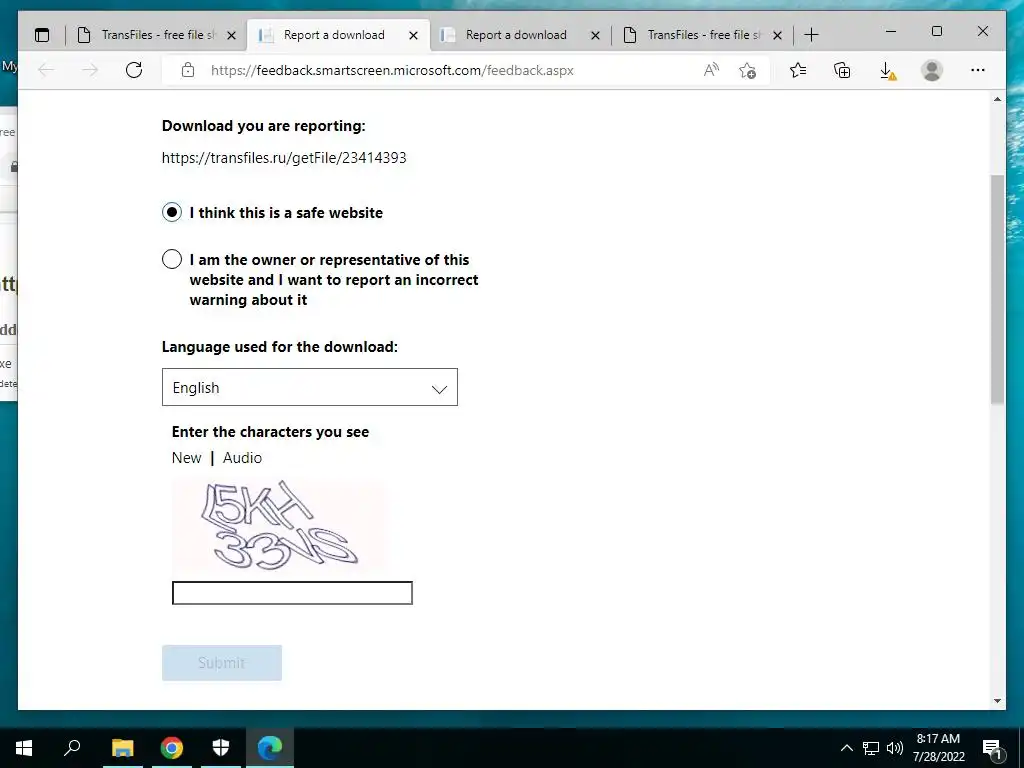Viewport: 1024px width, 768px height.
Task: Open the profile avatar icon
Action: click(932, 70)
